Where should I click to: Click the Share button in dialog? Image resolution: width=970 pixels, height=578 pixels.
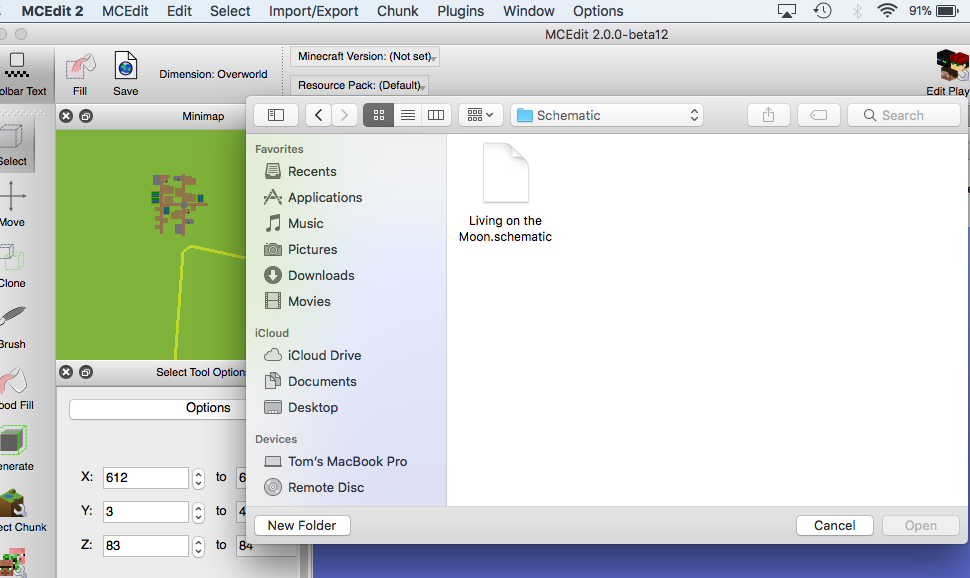(768, 115)
